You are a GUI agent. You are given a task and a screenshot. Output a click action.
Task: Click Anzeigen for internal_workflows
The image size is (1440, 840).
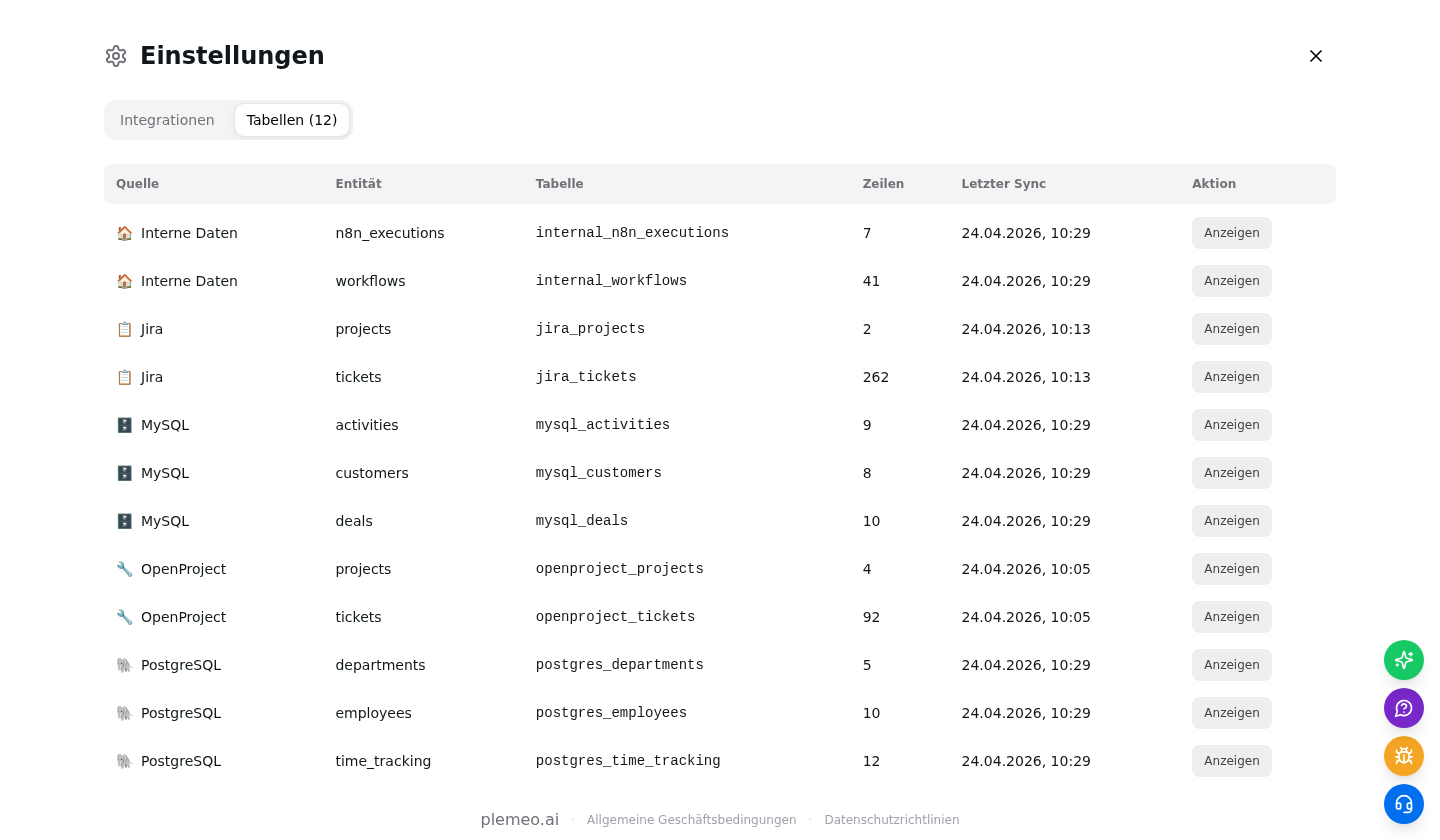pyautogui.click(x=1232, y=281)
